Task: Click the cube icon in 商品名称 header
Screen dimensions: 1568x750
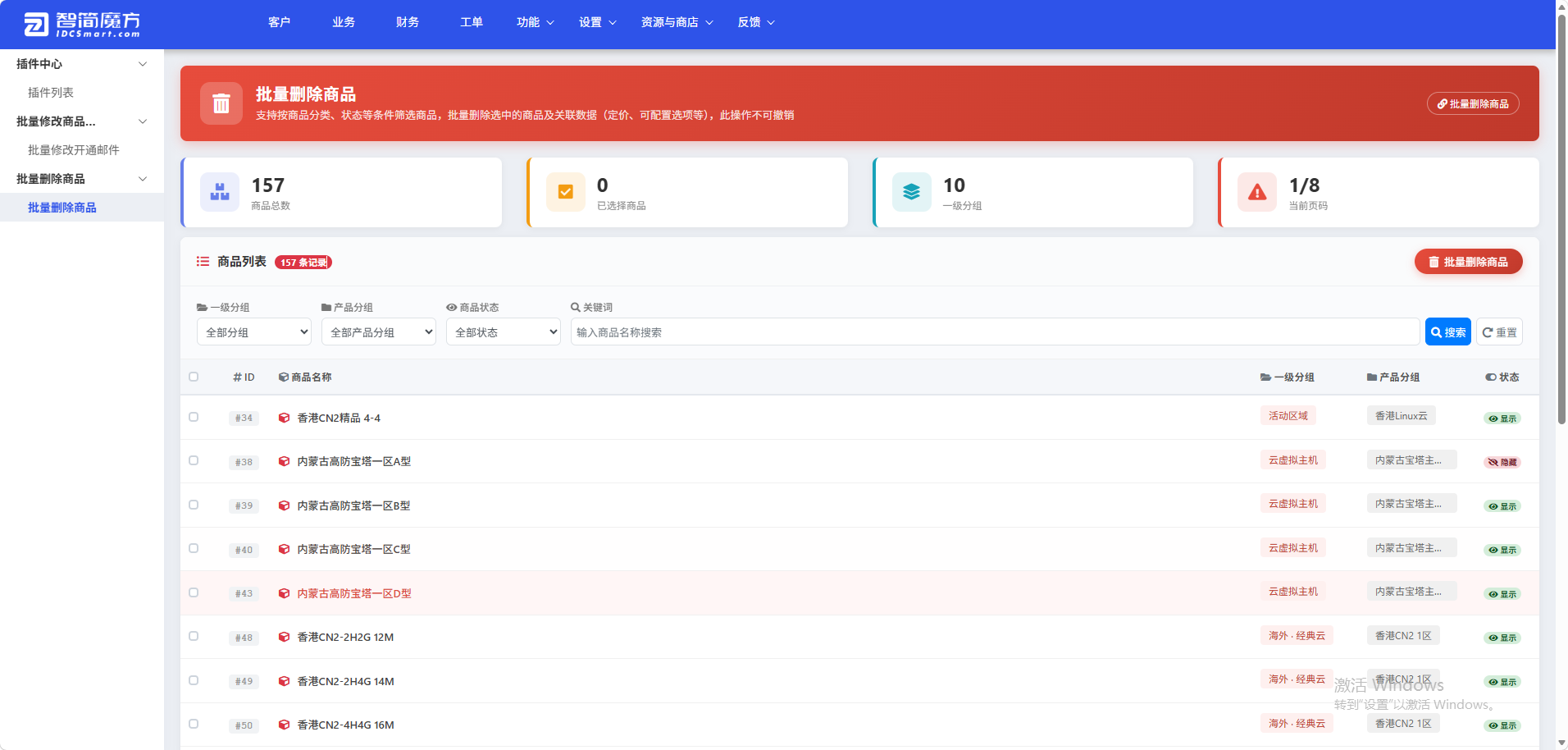Action: tap(284, 377)
